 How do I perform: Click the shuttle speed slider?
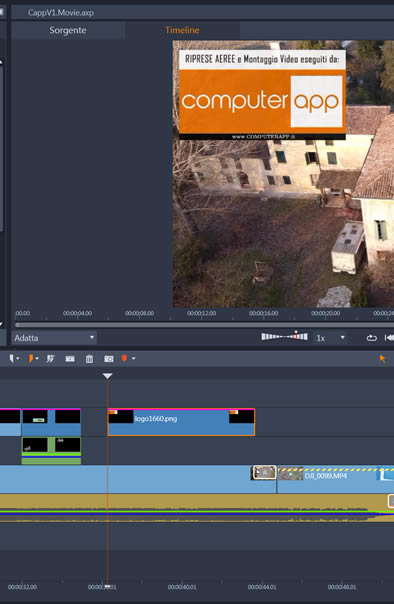[284, 337]
